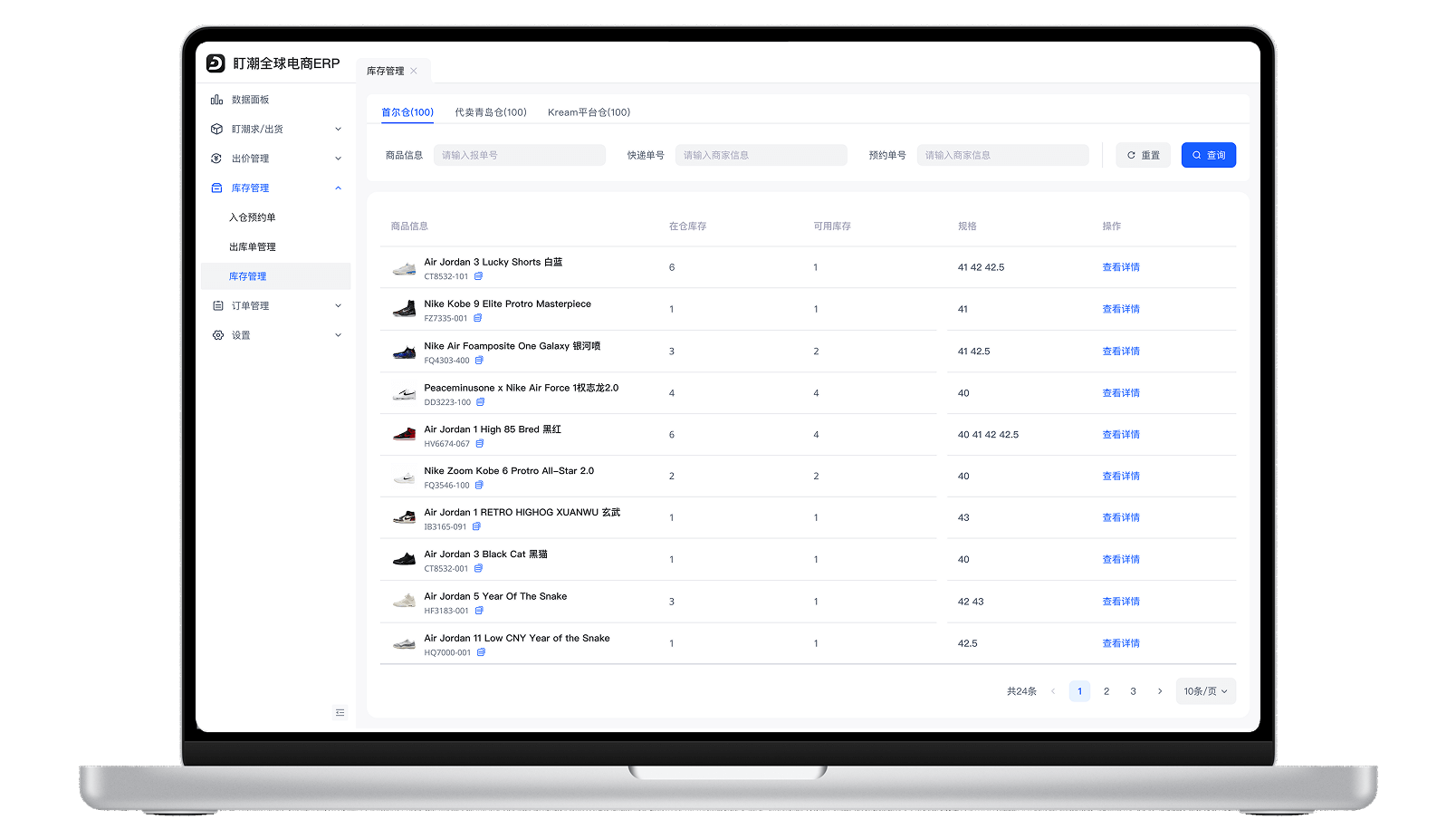This screenshot has width=1456, height=829.
Task: Copy SKU code FQ4303-400
Action: [480, 361]
